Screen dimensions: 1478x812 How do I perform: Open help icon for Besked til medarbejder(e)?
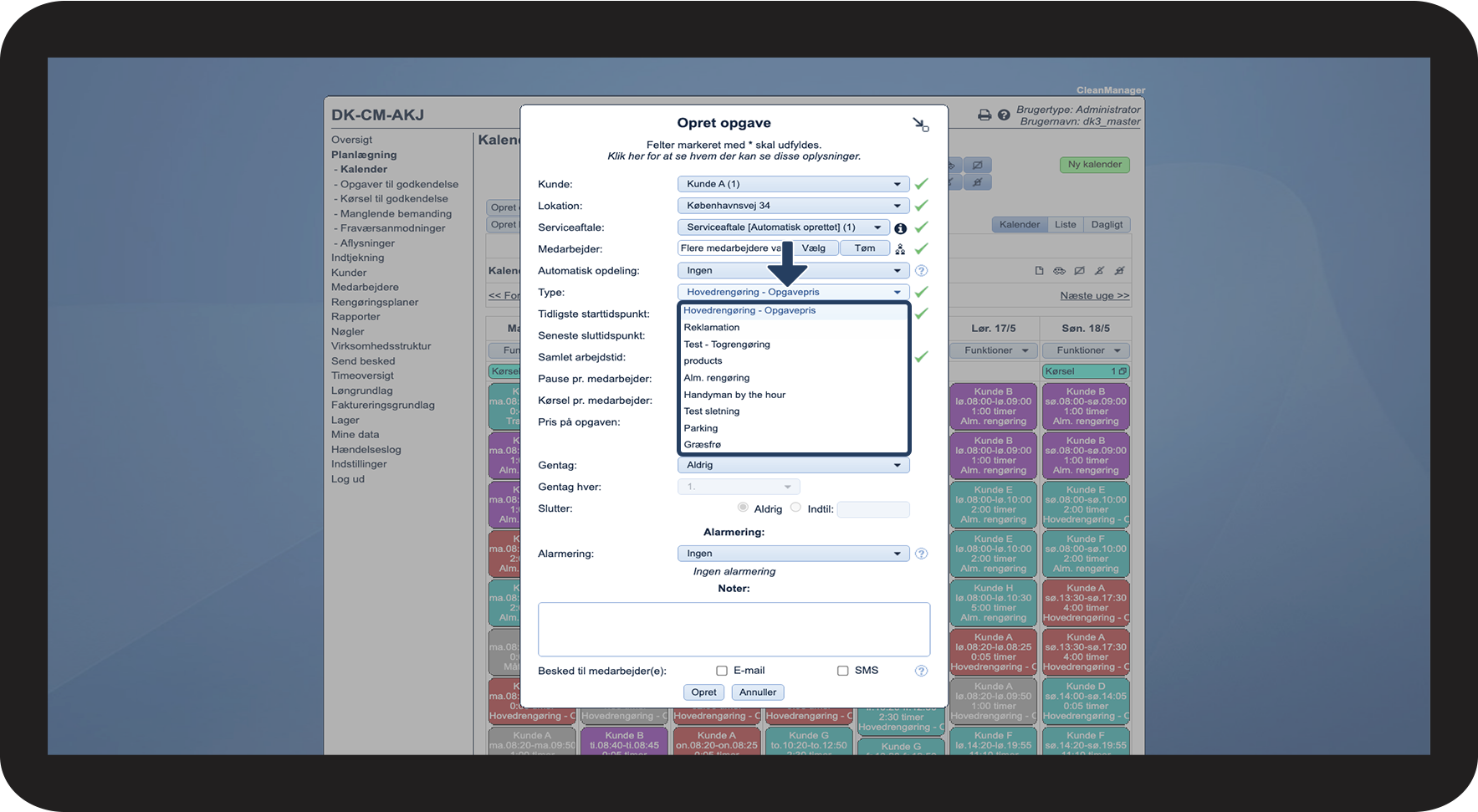921,671
